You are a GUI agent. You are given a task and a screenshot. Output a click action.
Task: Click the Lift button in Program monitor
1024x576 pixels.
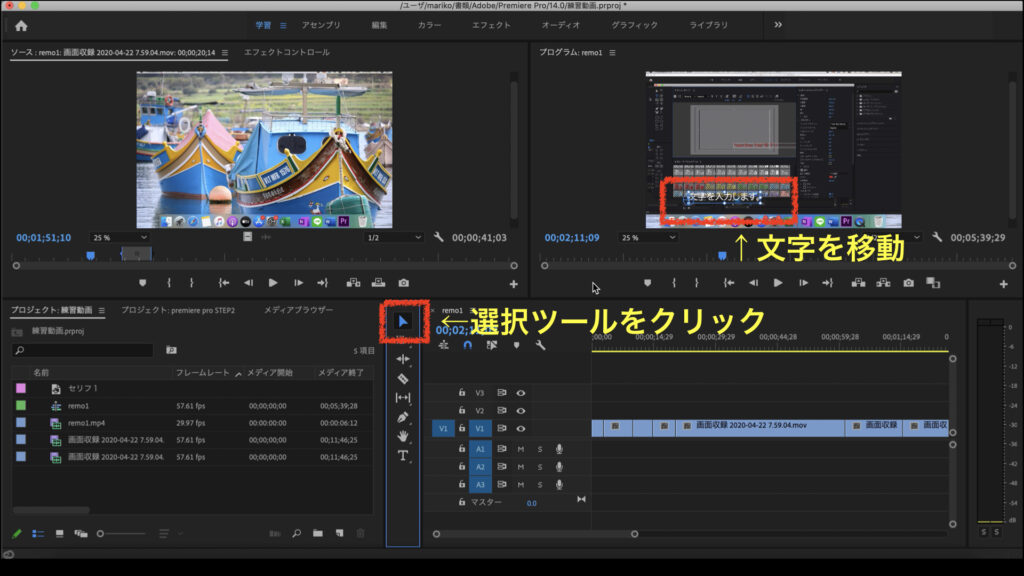click(858, 283)
